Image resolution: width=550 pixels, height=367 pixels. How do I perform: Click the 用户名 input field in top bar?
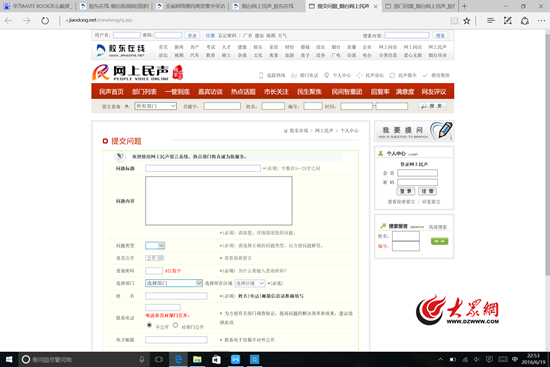[x=127, y=35]
